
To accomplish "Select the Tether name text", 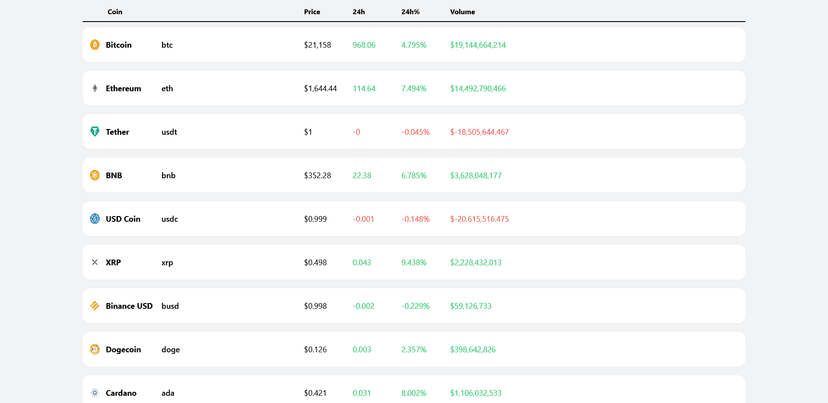I will (x=117, y=132).
